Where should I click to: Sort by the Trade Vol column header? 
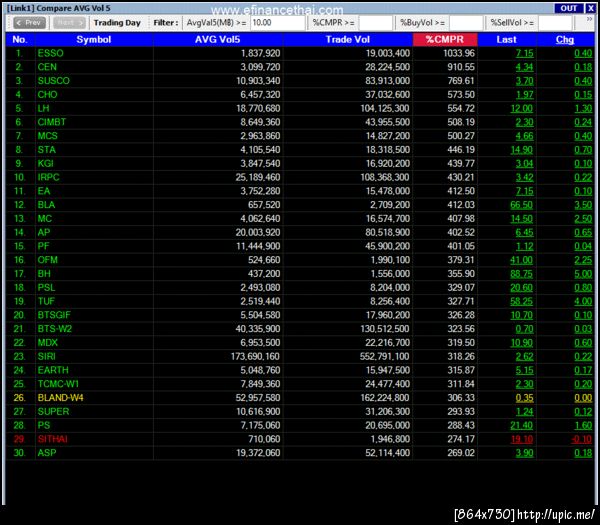(347, 40)
